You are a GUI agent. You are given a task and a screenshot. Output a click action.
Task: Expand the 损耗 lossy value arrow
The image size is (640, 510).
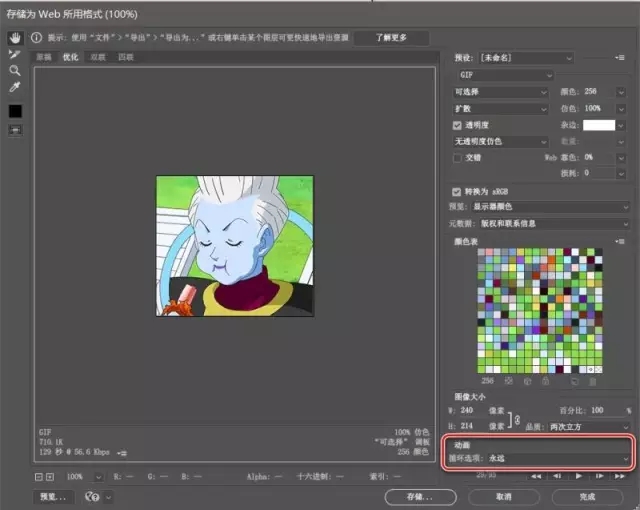[x=621, y=173]
